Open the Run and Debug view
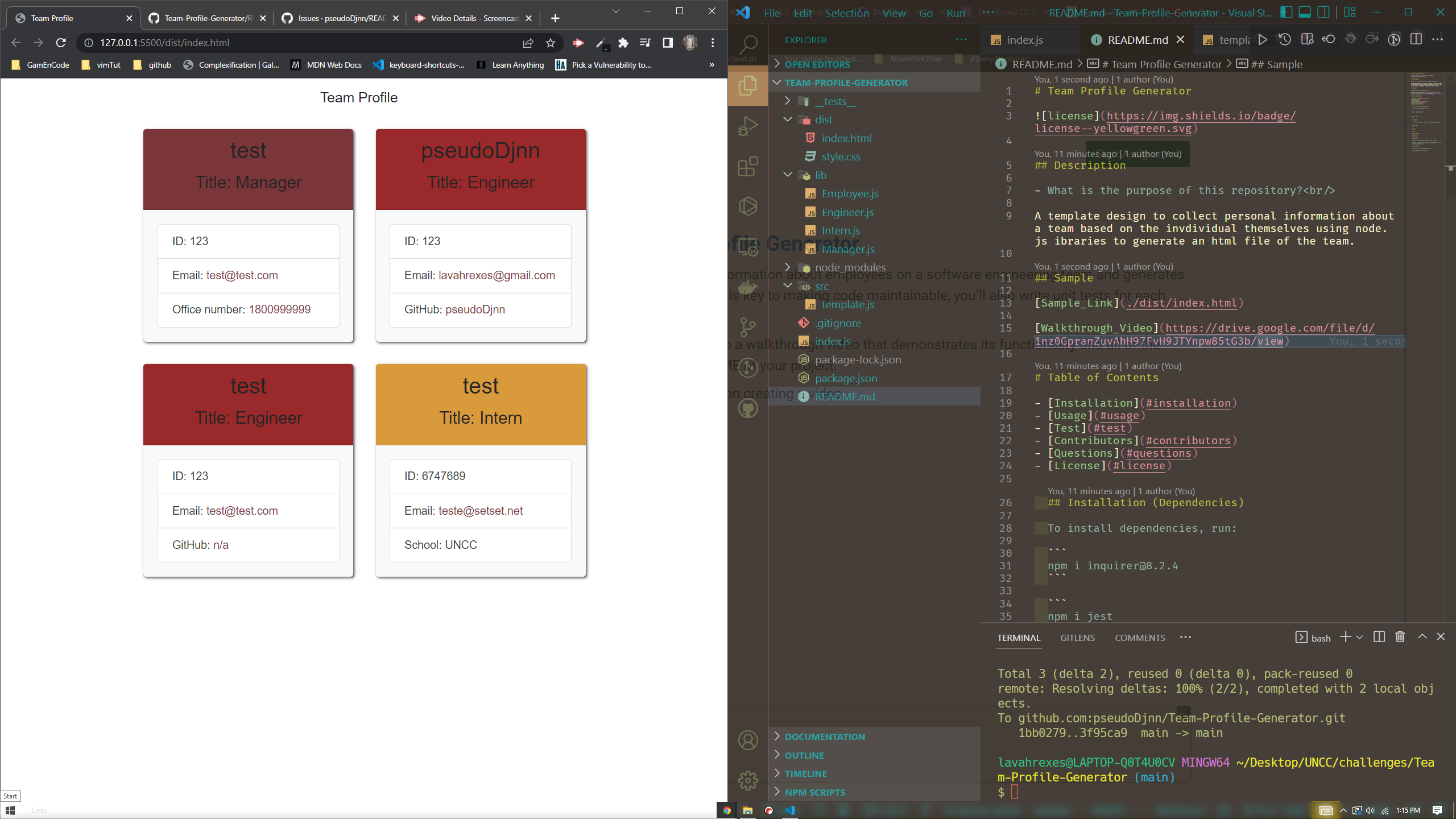Screen dimensions: 1456x819 coord(747,126)
